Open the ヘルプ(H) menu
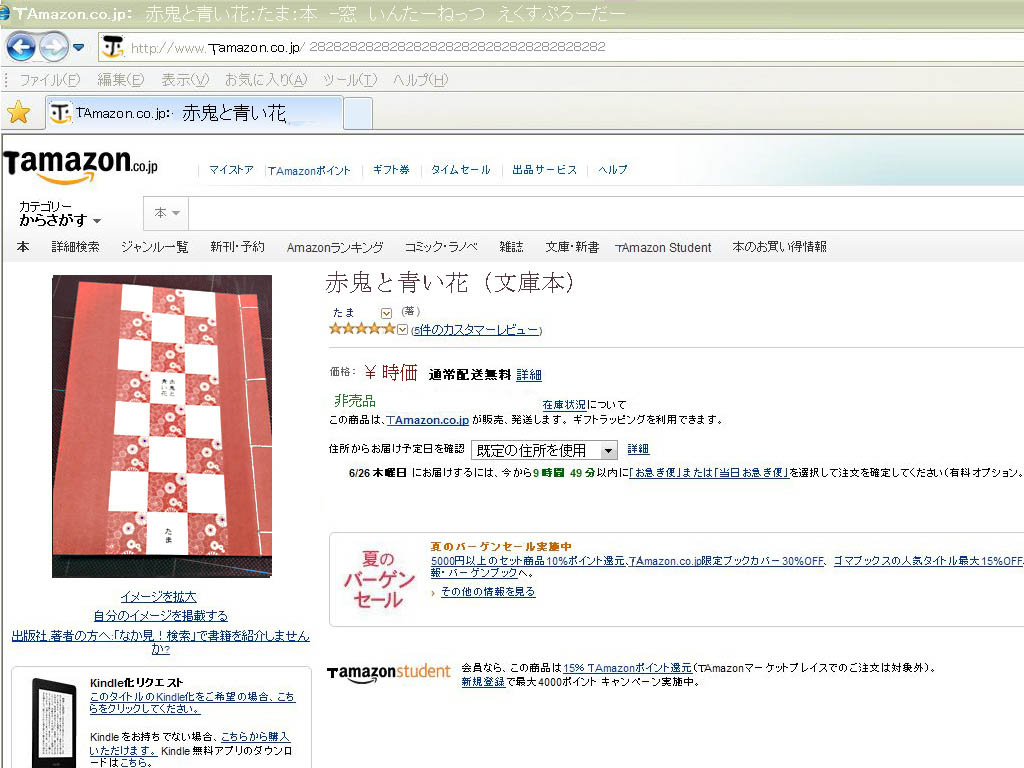Viewport: 1024px width, 768px height. [x=421, y=80]
